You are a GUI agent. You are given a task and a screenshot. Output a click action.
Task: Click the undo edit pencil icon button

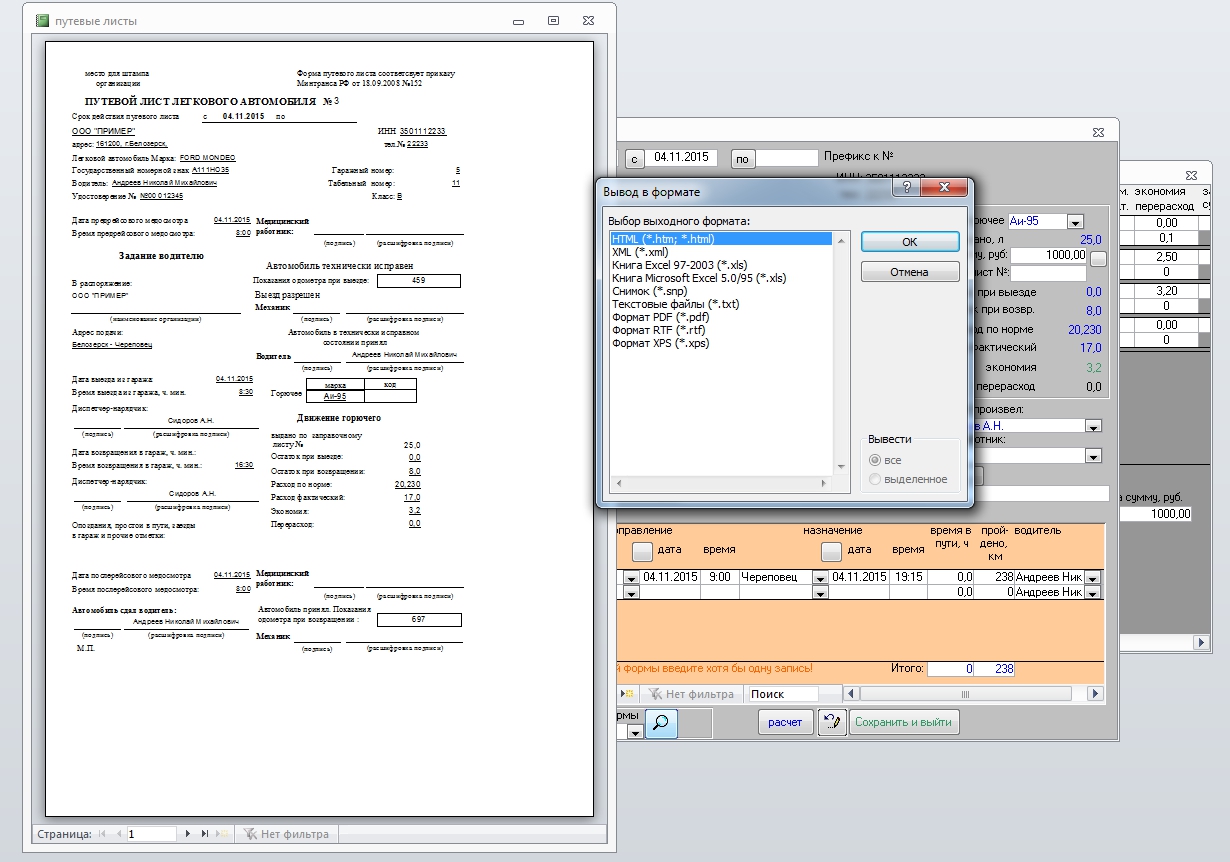coord(831,723)
